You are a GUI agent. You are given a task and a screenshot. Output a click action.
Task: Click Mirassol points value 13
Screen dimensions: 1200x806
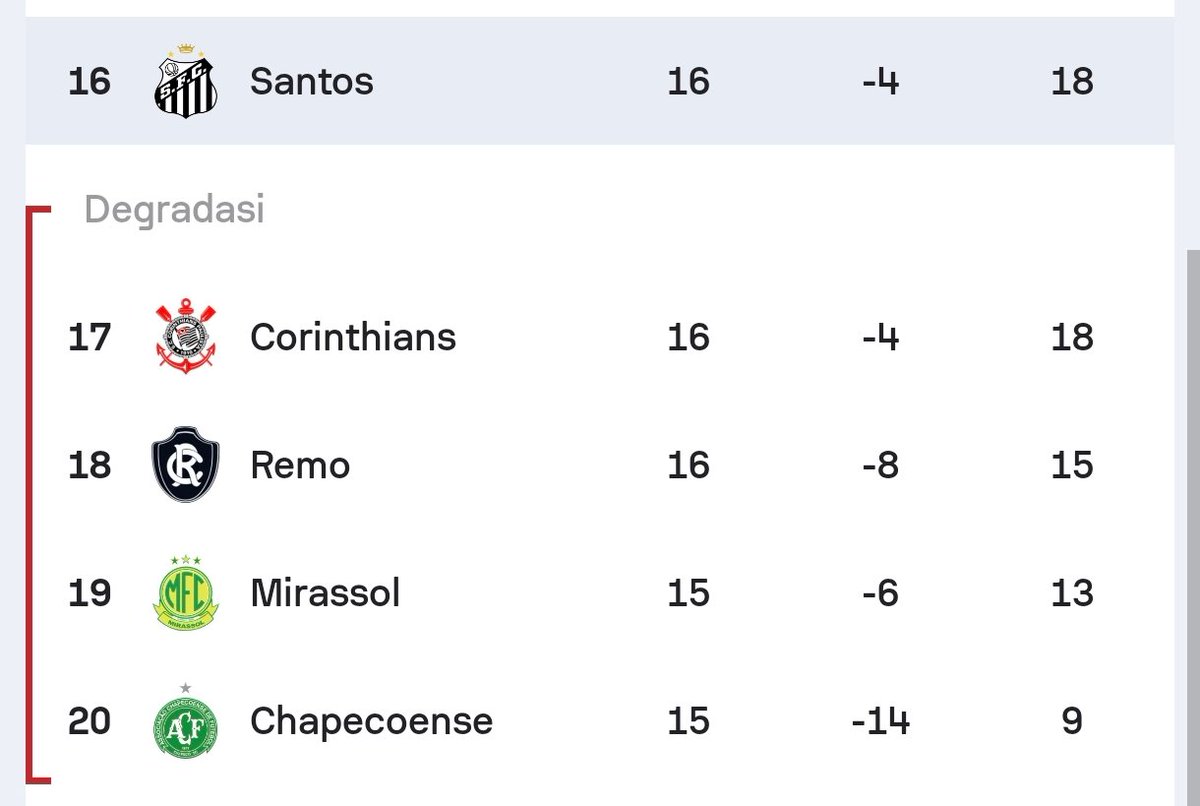pyautogui.click(x=1072, y=593)
